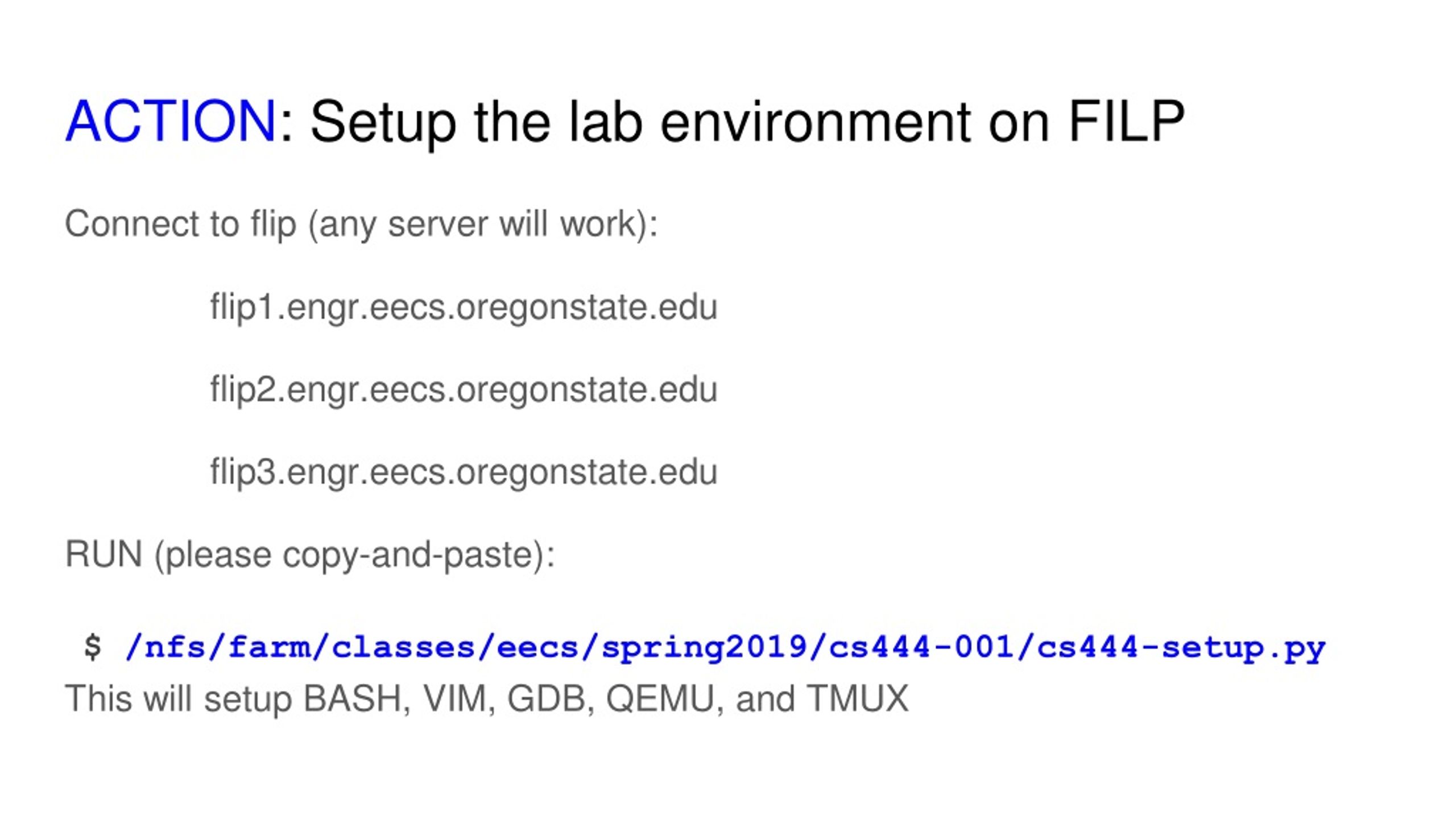Click the blue ACTION heading word

(x=171, y=121)
